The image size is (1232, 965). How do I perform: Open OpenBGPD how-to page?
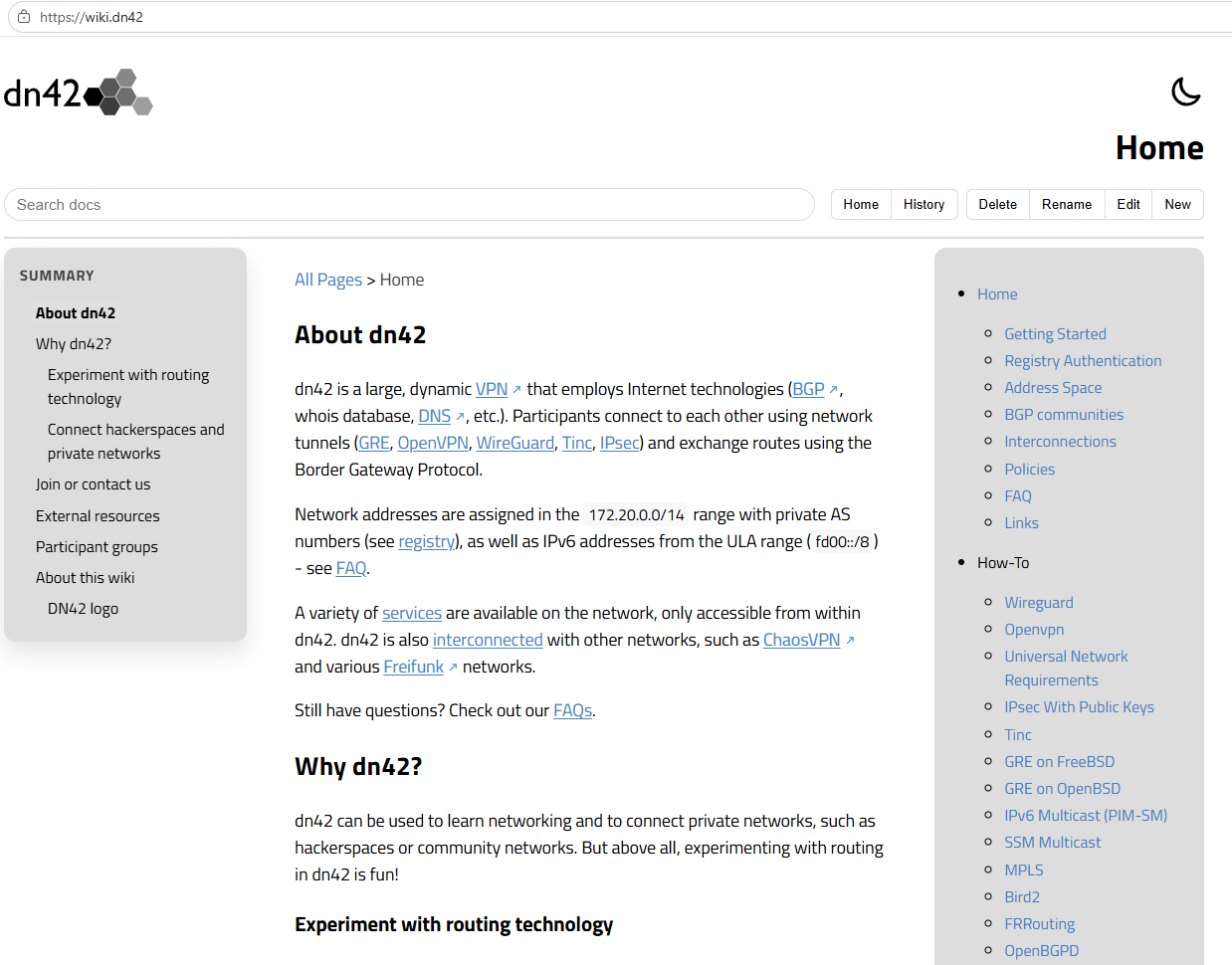point(1042,951)
